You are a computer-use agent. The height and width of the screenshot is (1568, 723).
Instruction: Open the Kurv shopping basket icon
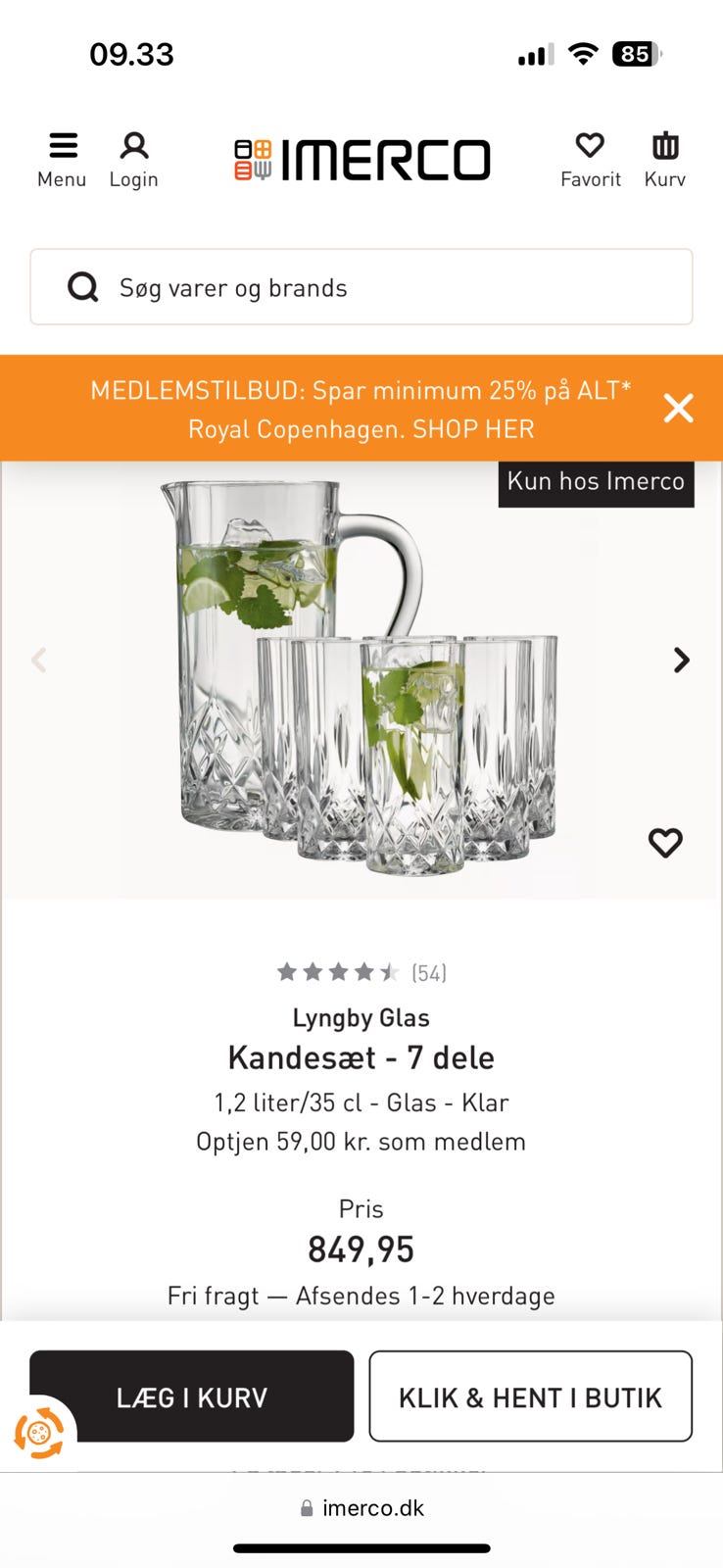(x=663, y=145)
